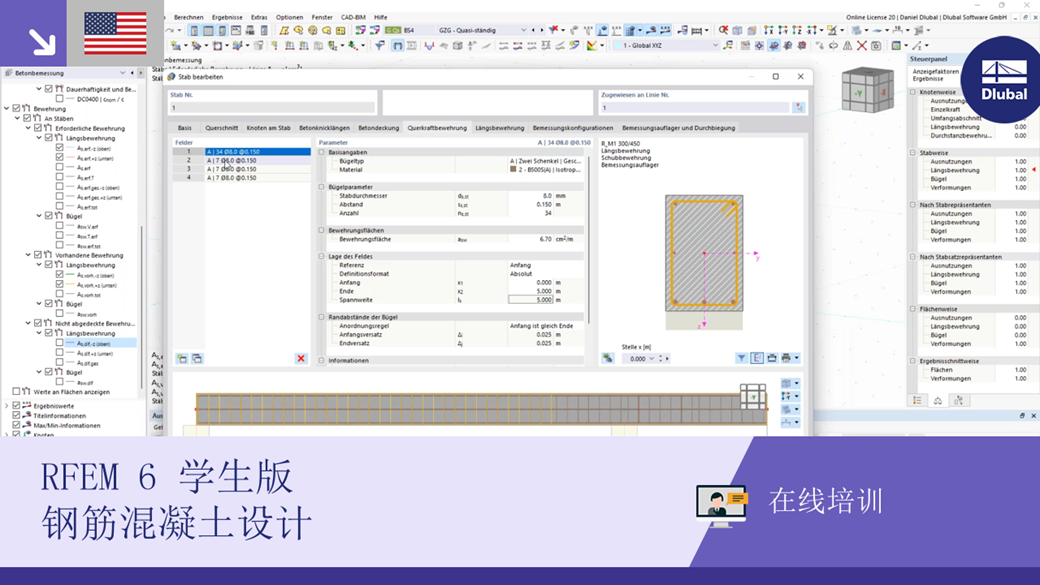Check the As,dif,-z (oben) checkbox

(x=60, y=343)
